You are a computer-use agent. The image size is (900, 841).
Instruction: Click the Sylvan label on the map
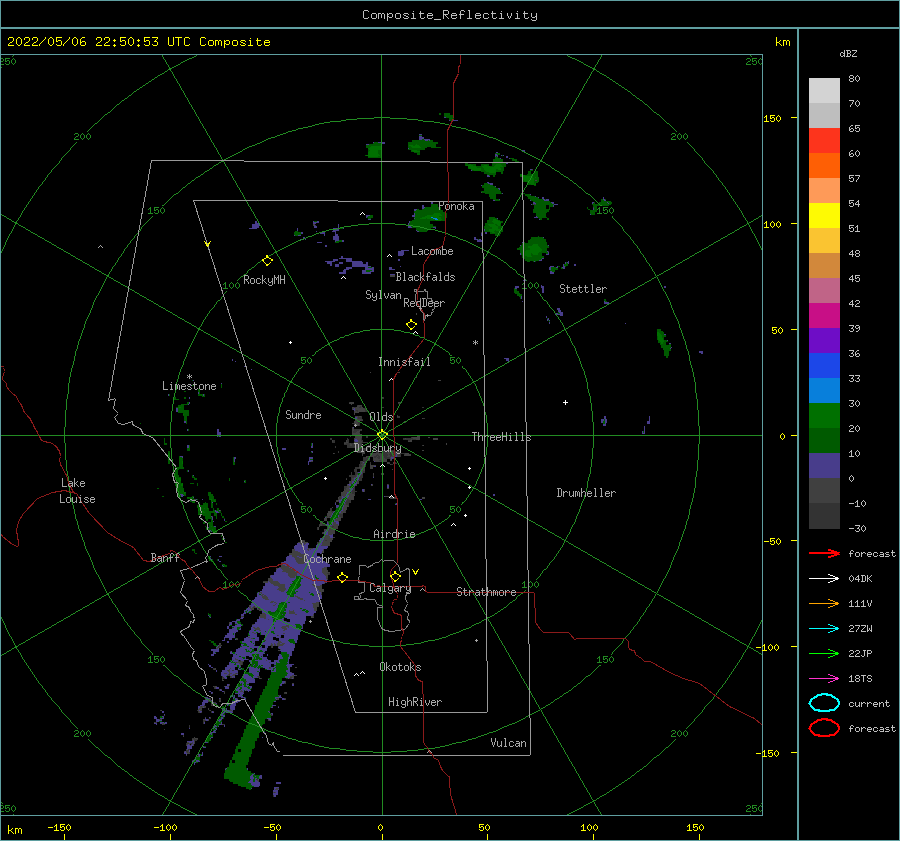383,295
